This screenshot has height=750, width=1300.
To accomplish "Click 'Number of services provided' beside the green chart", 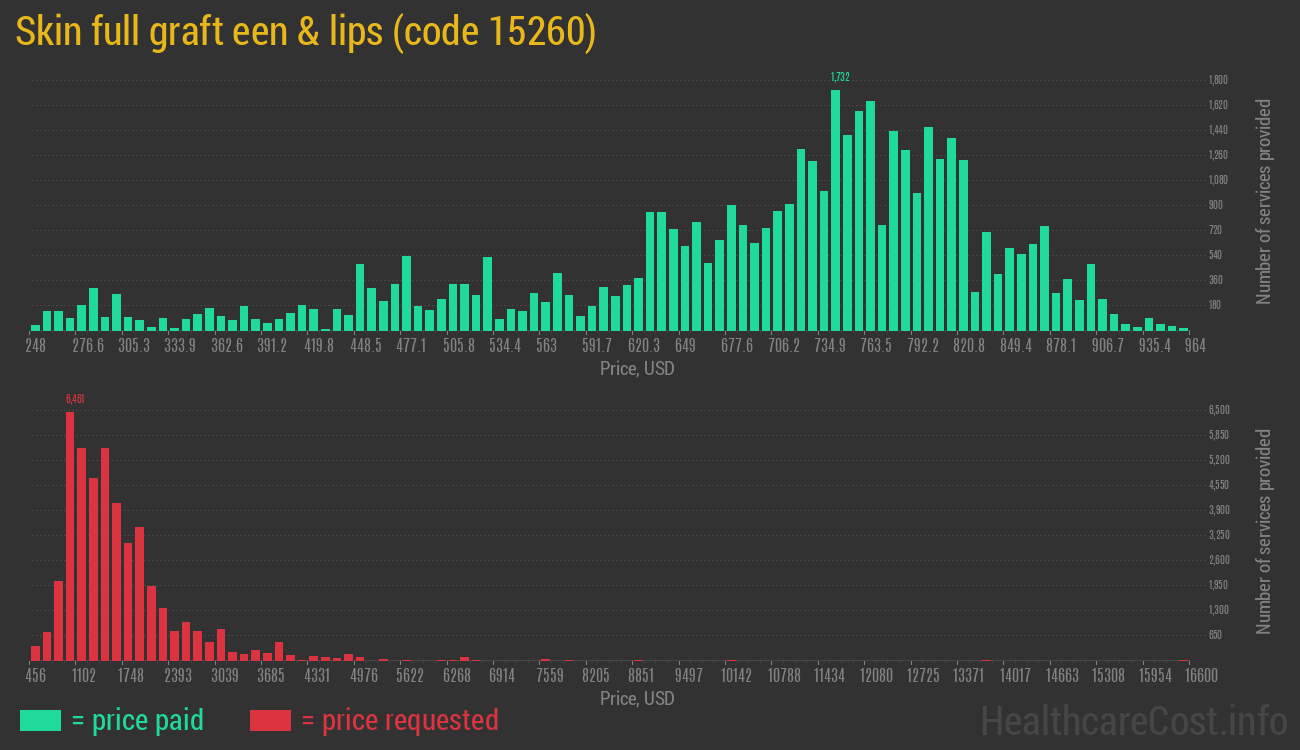I will [1264, 201].
